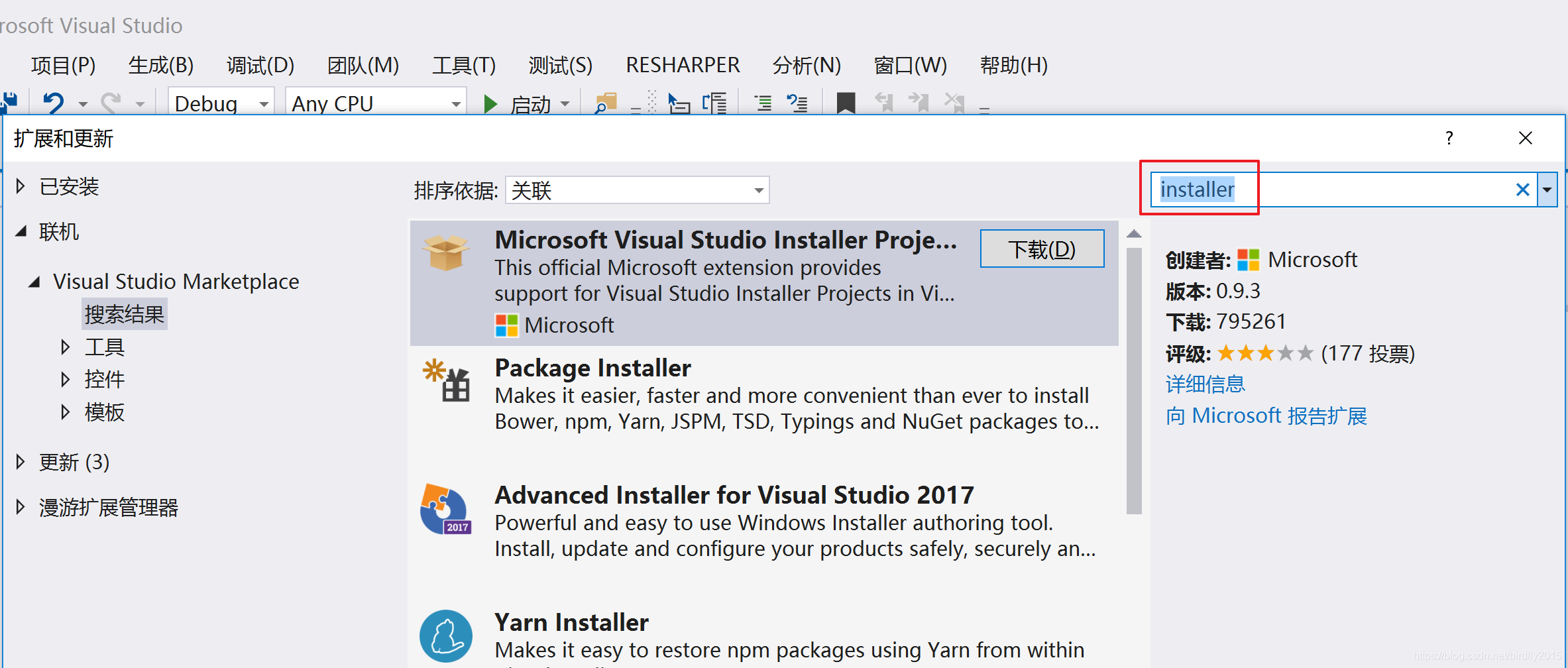Screen dimensions: 1568x668
Task: Open the 工具(T) menu
Action: pyautogui.click(x=464, y=65)
